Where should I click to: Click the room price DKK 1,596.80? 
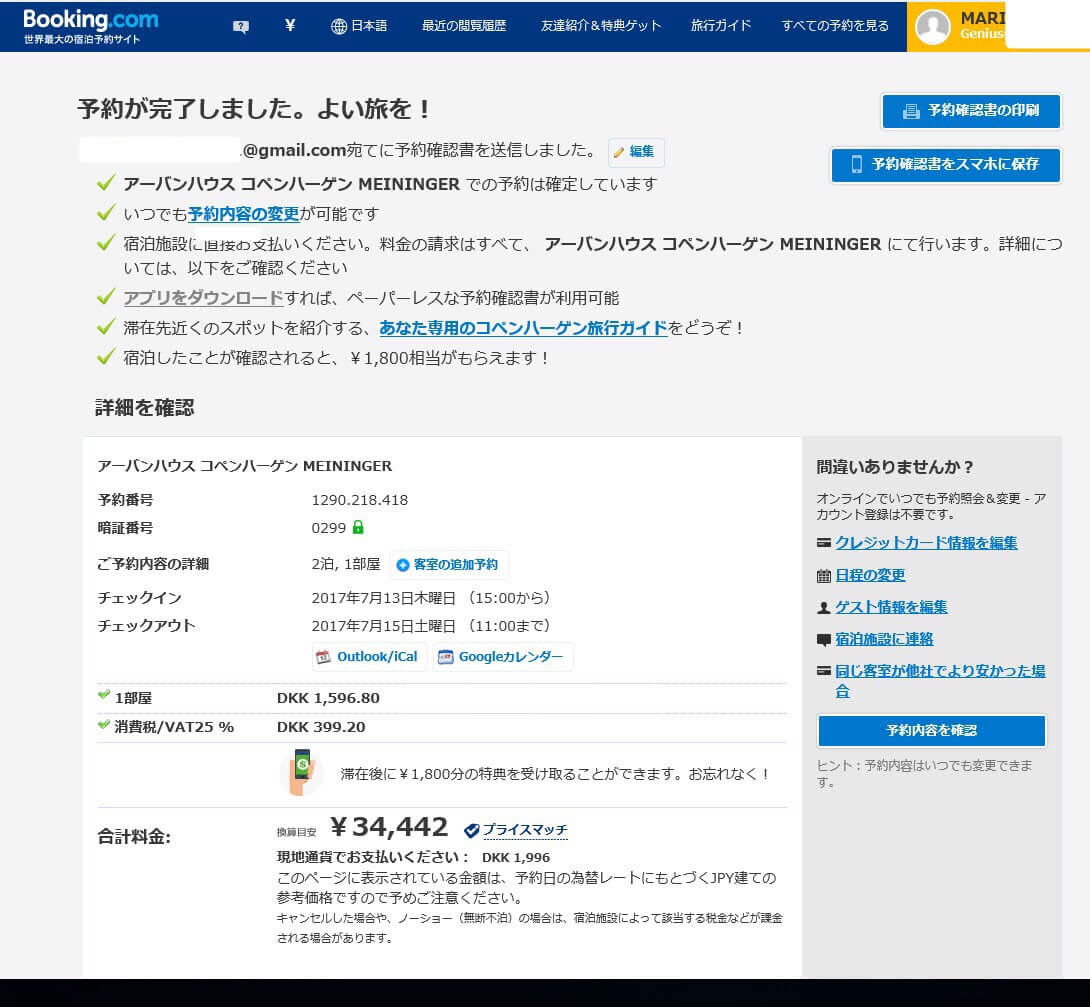[x=328, y=698]
